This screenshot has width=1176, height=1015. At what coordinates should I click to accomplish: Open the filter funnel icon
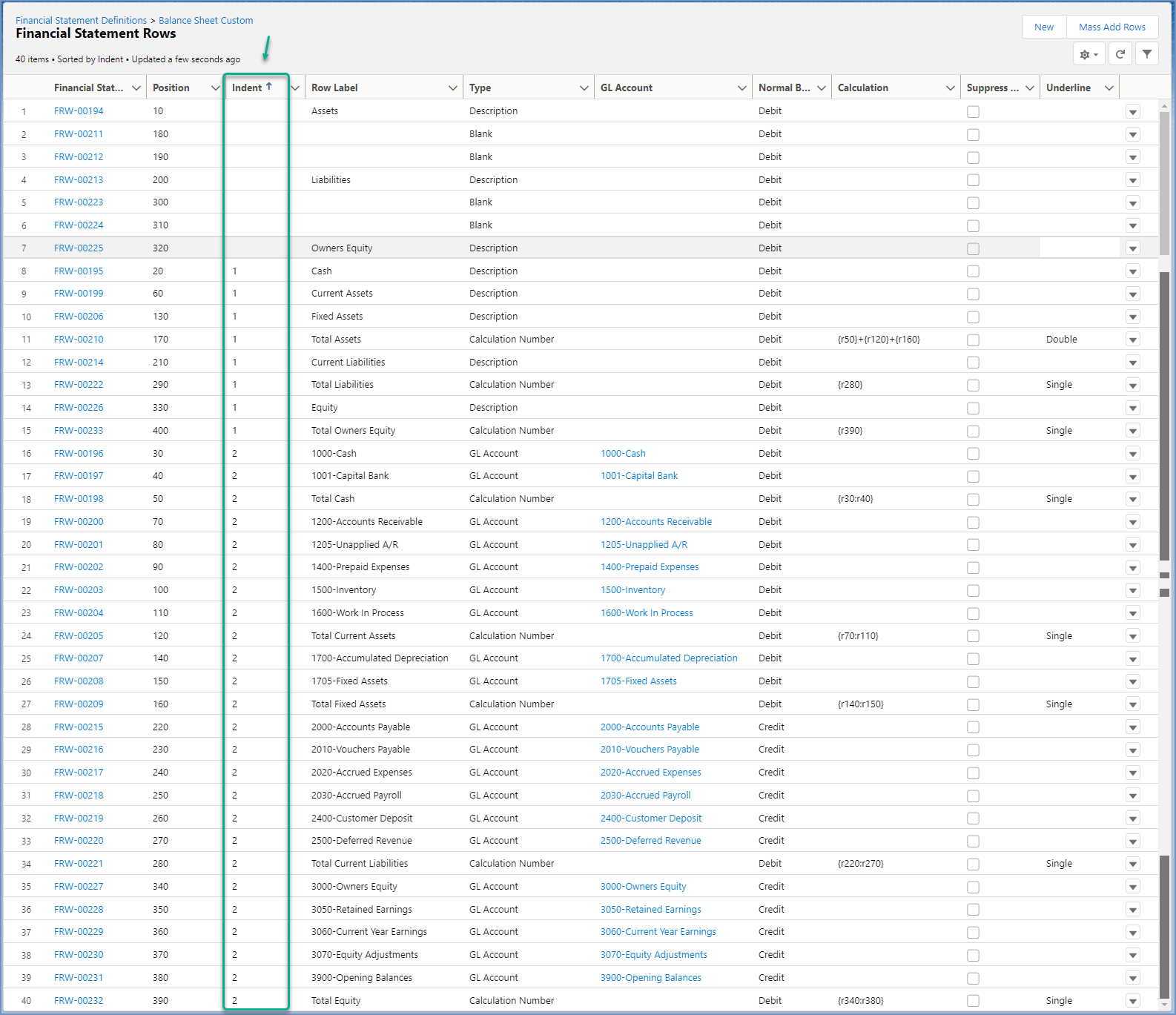[x=1147, y=54]
